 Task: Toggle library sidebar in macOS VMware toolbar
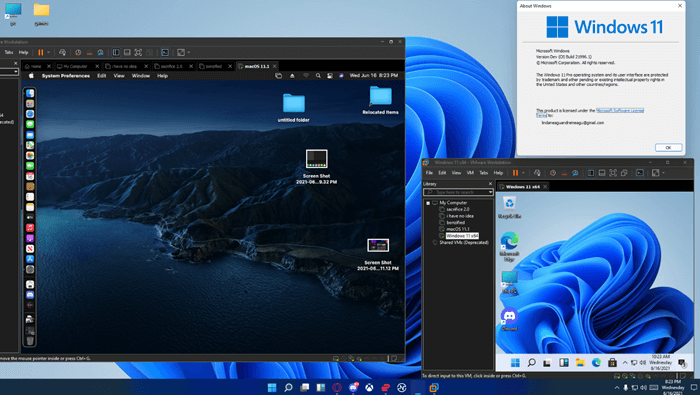click(116, 52)
